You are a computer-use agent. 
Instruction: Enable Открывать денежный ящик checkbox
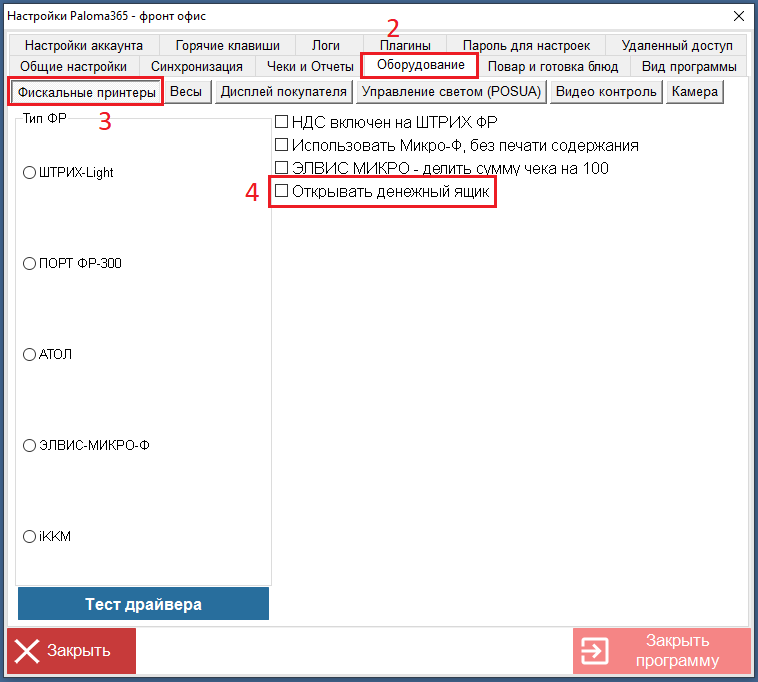[x=282, y=191]
